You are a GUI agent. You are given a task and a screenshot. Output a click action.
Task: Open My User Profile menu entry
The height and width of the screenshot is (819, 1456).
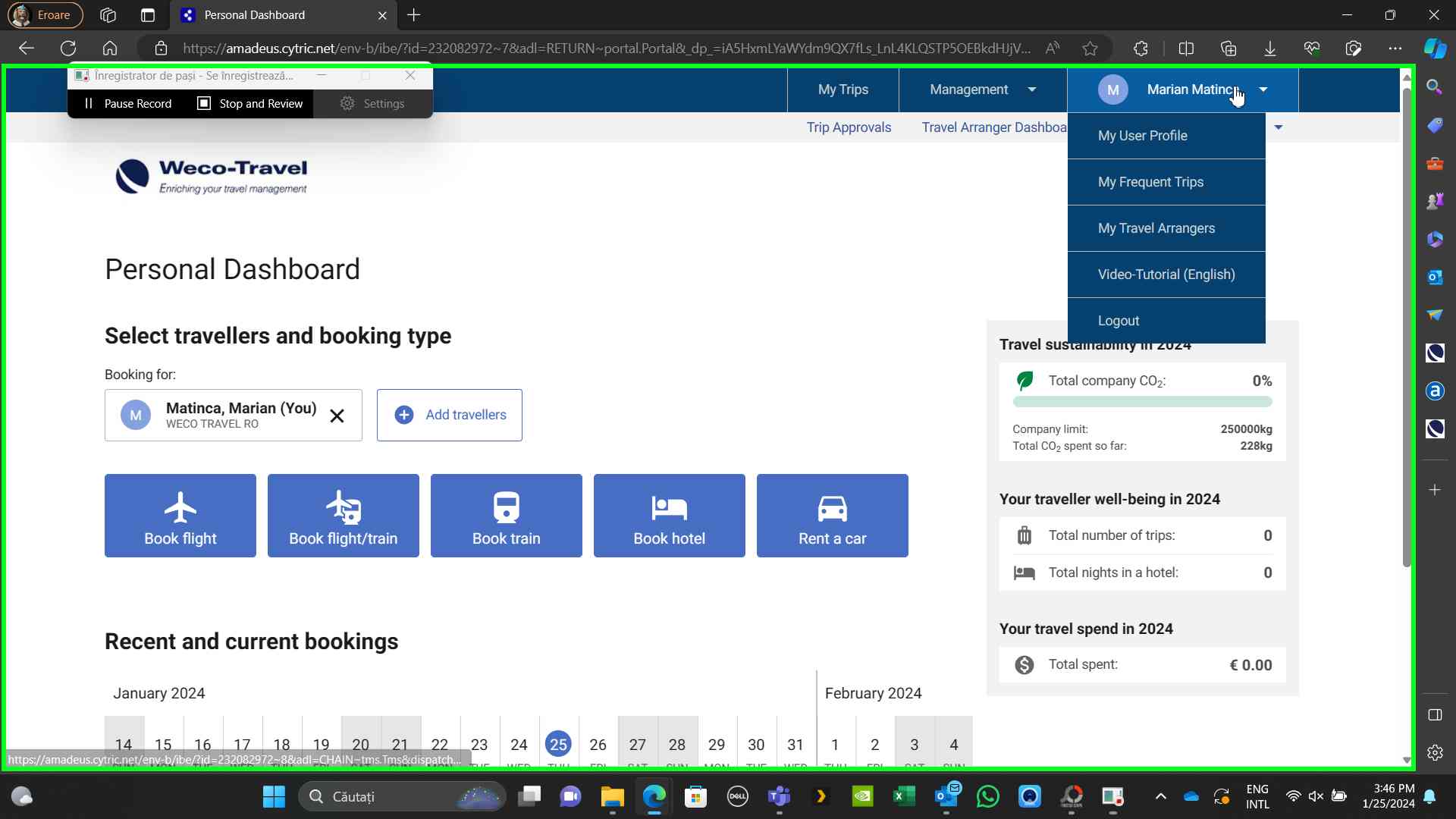click(1166, 136)
